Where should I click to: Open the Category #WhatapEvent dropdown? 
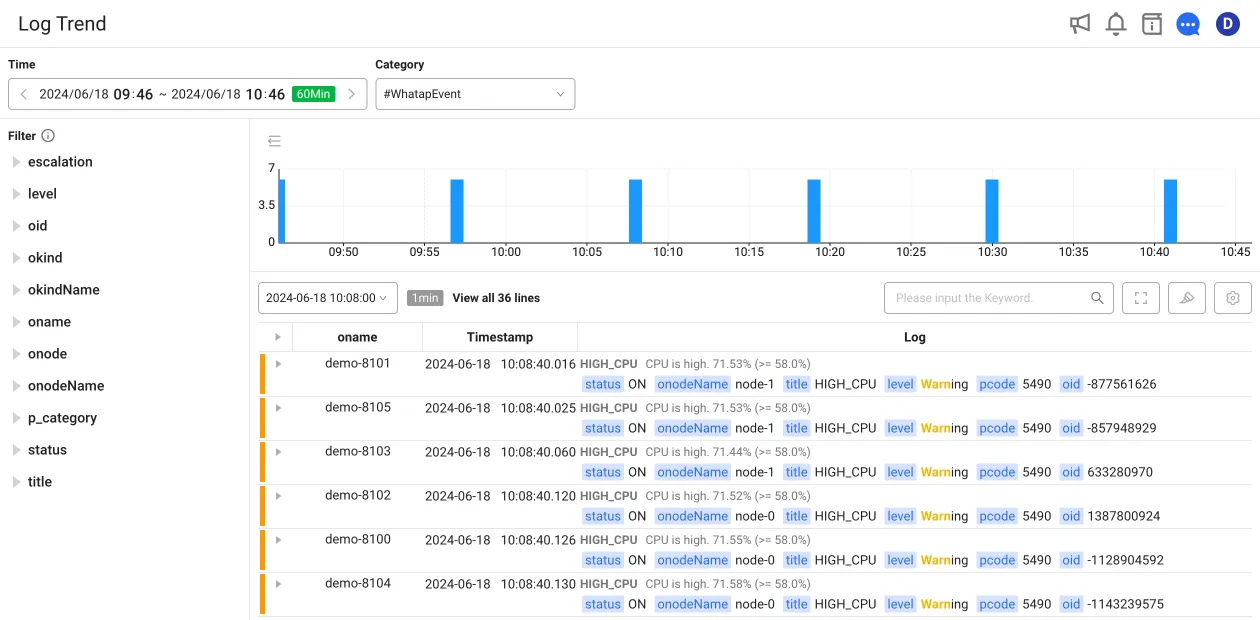click(475, 94)
